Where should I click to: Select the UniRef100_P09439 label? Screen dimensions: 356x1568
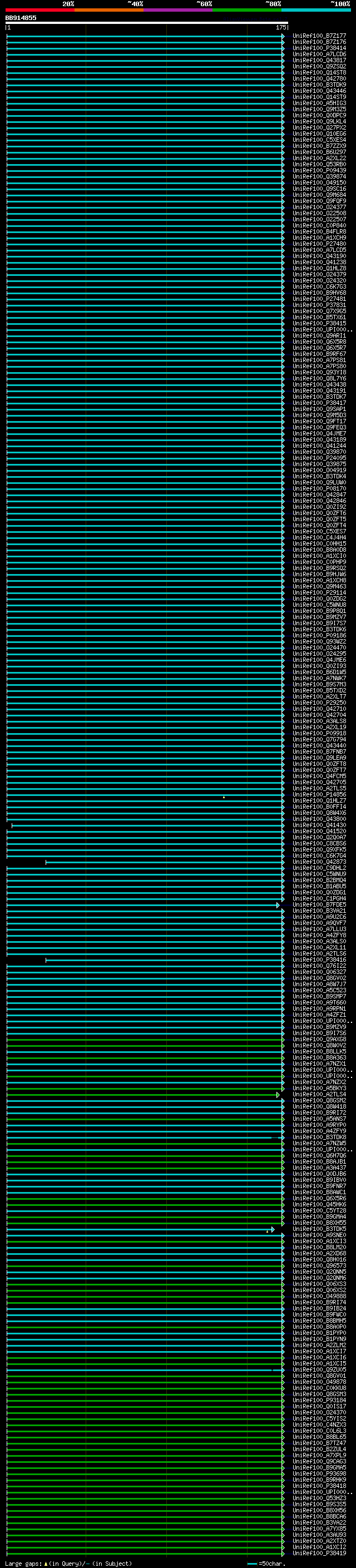[x=319, y=170]
